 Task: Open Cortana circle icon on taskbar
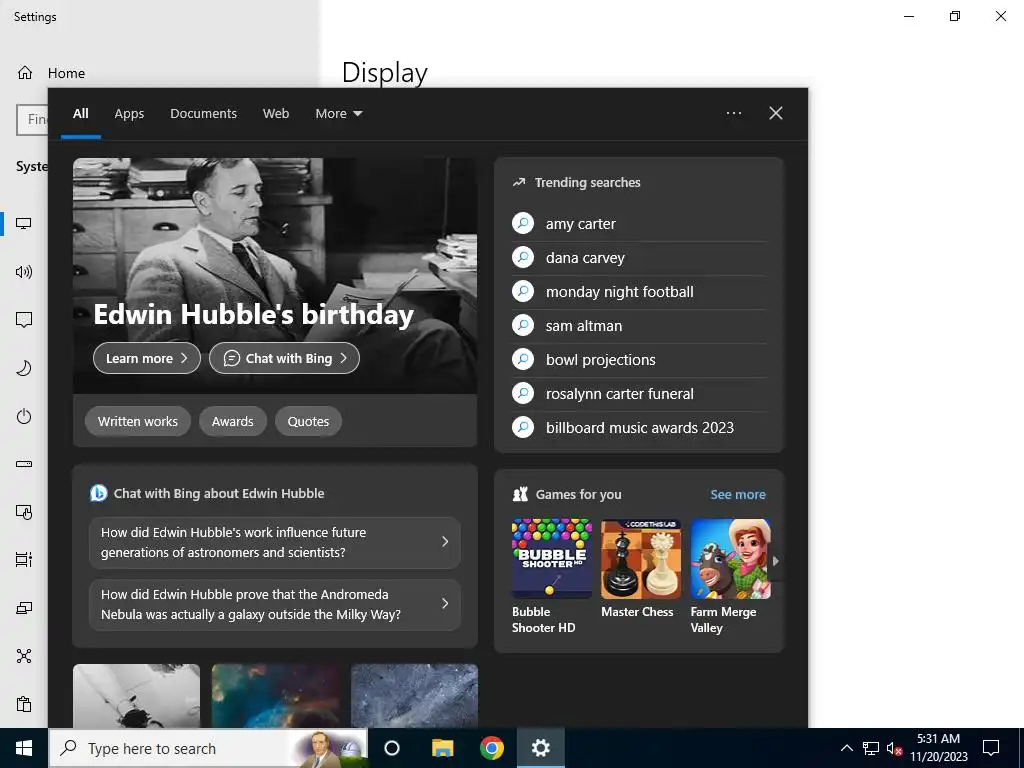click(x=392, y=748)
